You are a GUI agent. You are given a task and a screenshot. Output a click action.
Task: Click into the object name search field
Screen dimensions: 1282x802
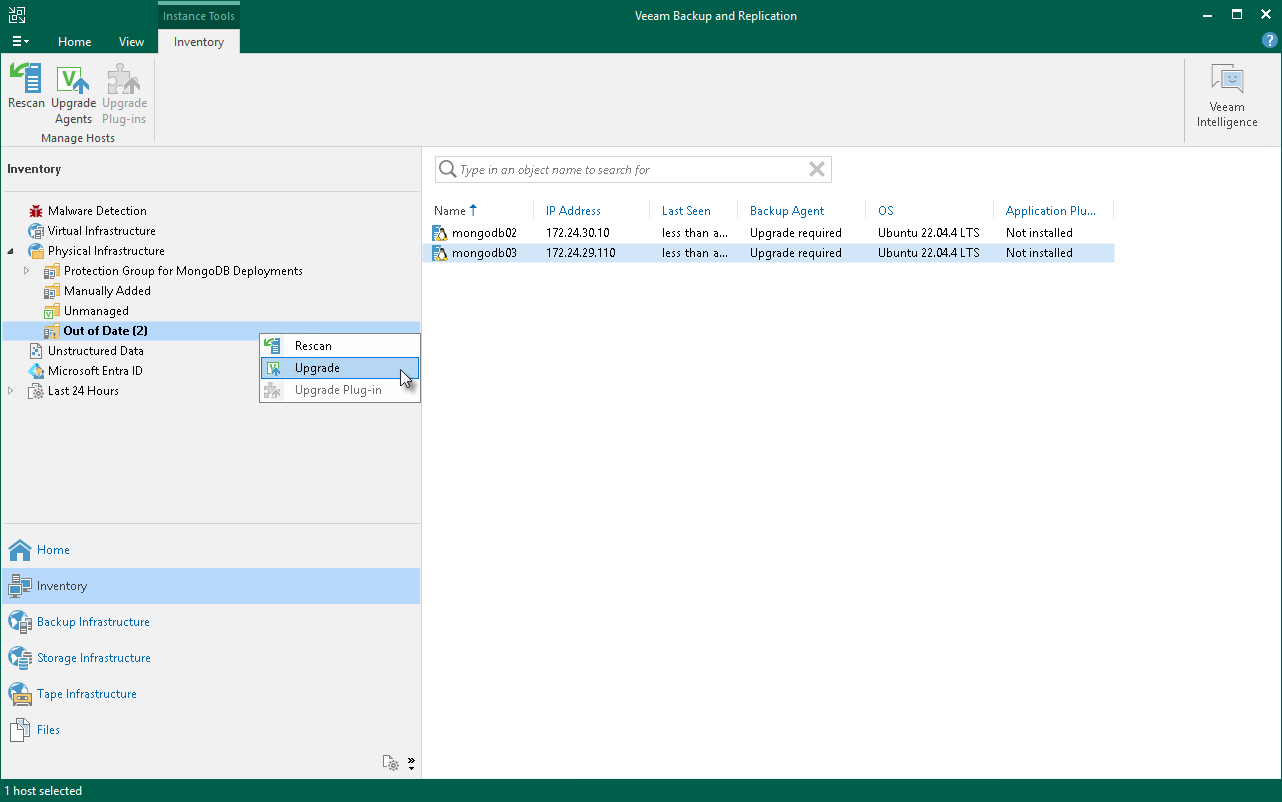click(x=630, y=170)
